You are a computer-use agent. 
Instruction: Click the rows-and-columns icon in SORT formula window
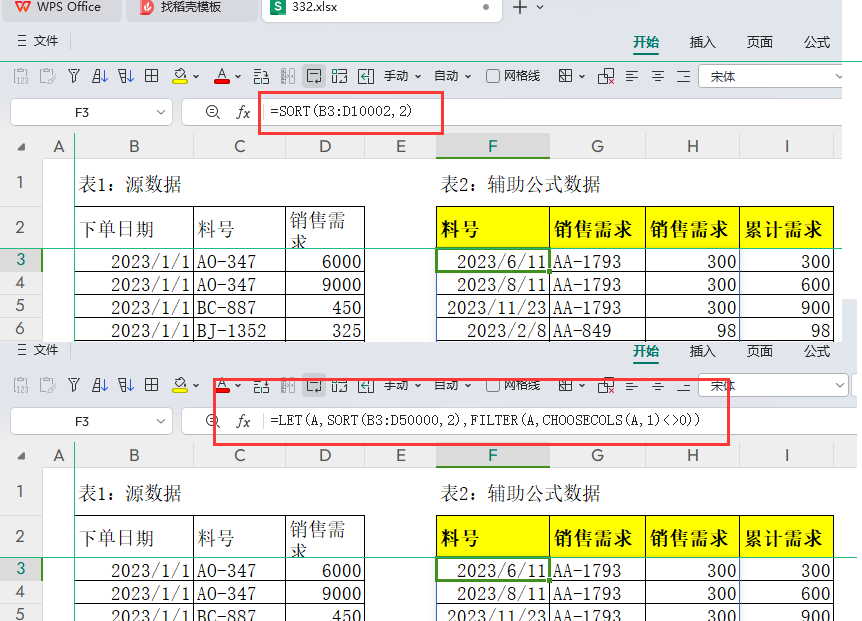coord(261,76)
